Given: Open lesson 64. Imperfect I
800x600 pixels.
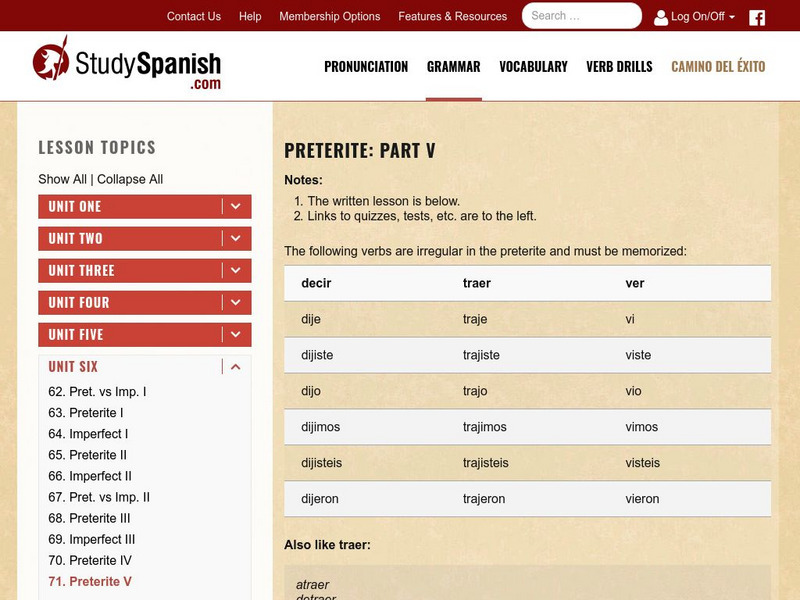Looking at the screenshot, I should pyautogui.click(x=88, y=434).
